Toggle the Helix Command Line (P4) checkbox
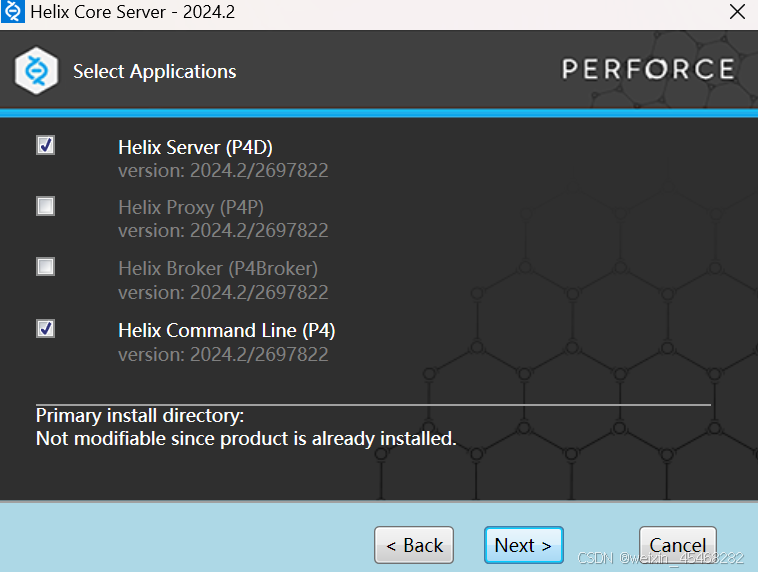Screen dimensions: 758x572 point(45,329)
